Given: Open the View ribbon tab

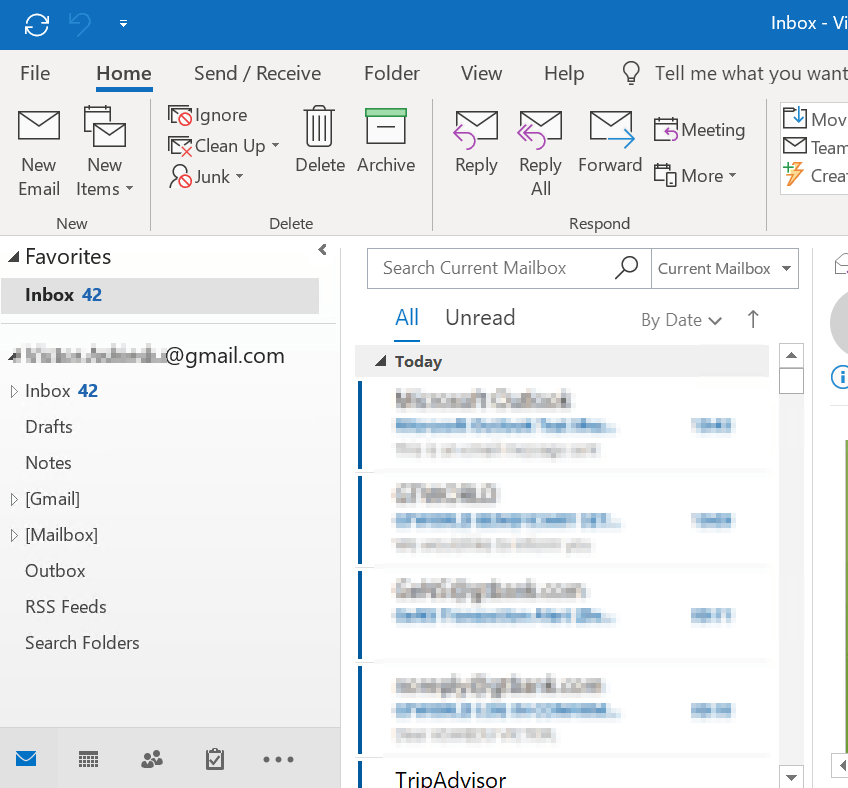Looking at the screenshot, I should [481, 73].
